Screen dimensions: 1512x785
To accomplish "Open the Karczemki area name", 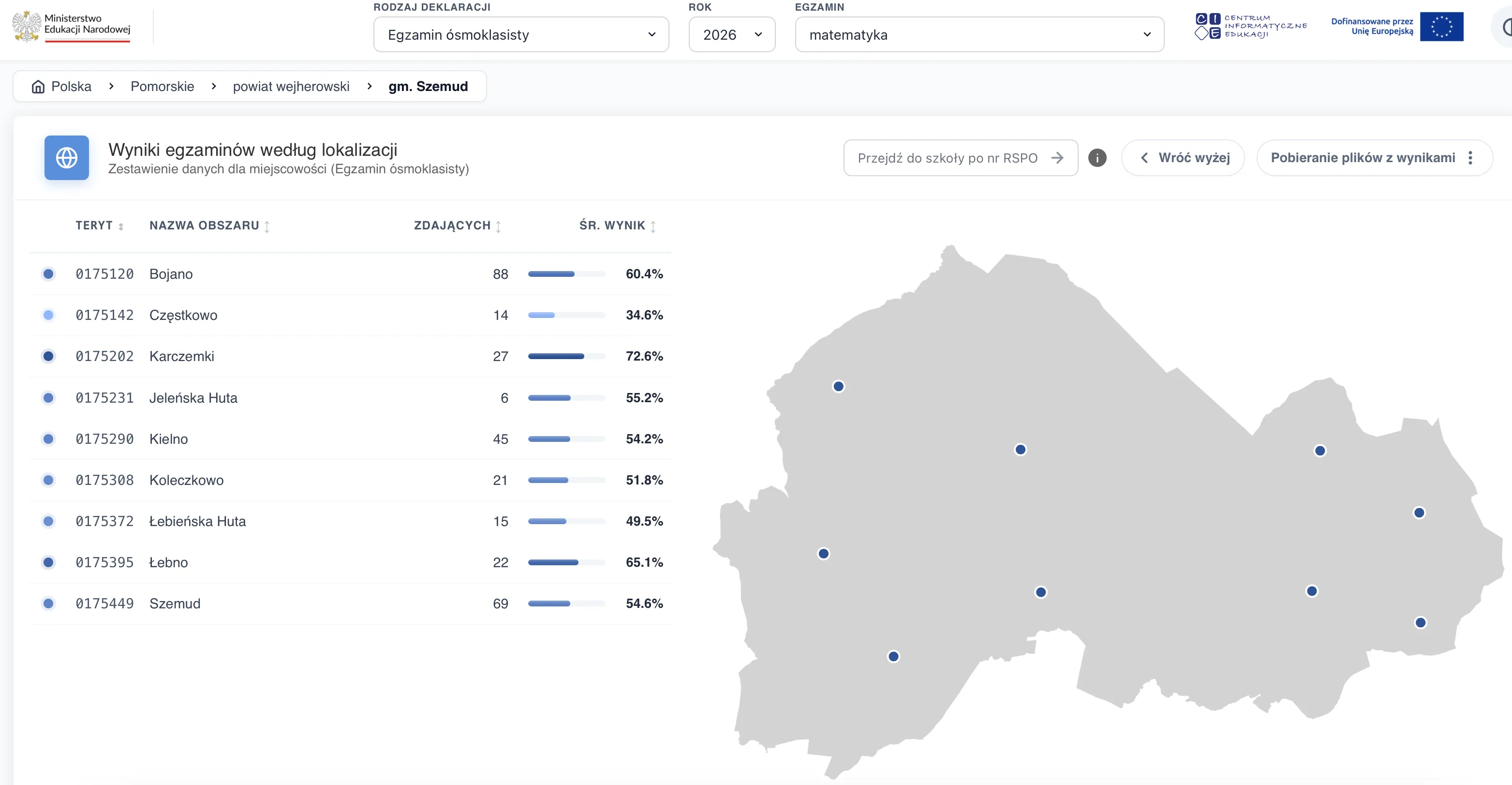I will (x=181, y=356).
